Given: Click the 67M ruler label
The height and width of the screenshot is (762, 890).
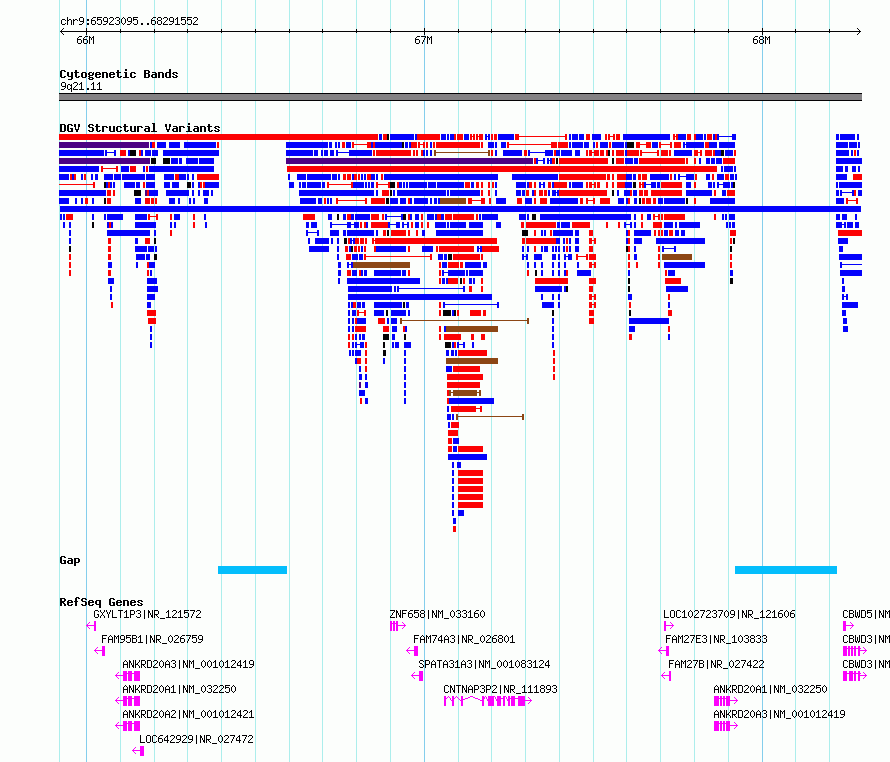Looking at the screenshot, I should click(x=423, y=40).
